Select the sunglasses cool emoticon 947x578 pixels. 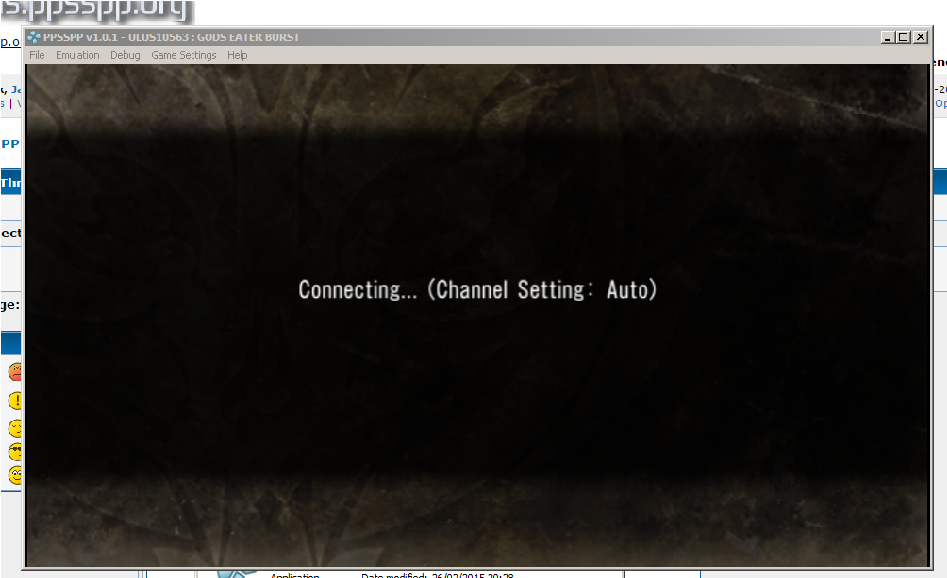(15, 451)
